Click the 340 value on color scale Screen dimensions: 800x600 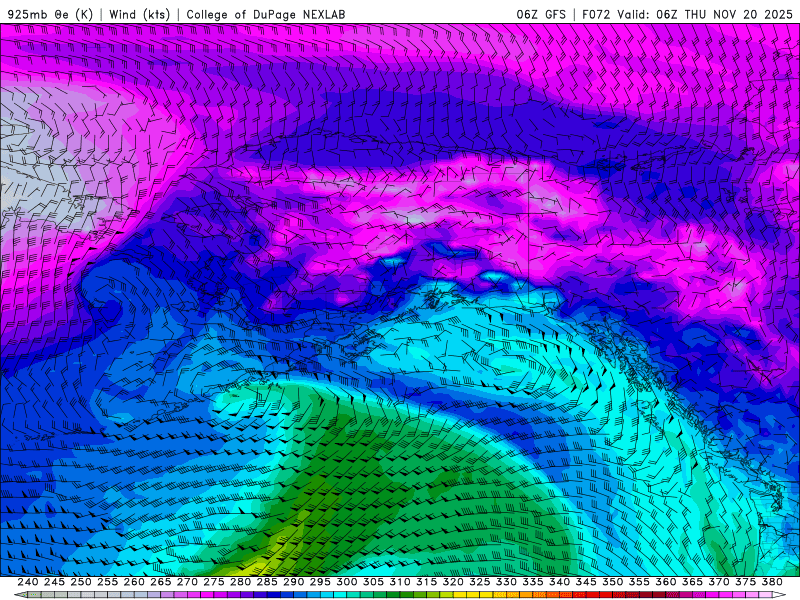[x=559, y=582]
